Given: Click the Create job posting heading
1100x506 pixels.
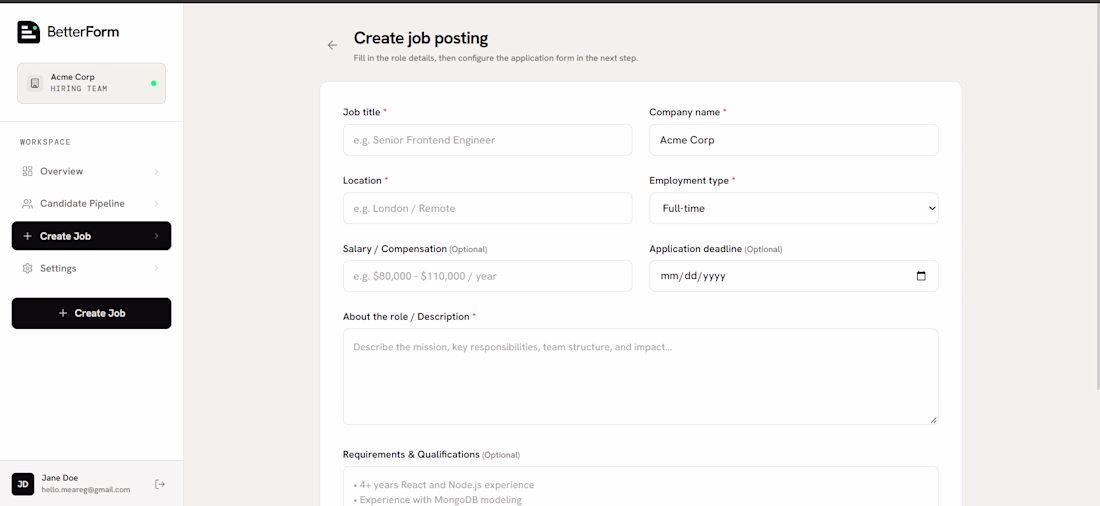Looking at the screenshot, I should 421,38.
